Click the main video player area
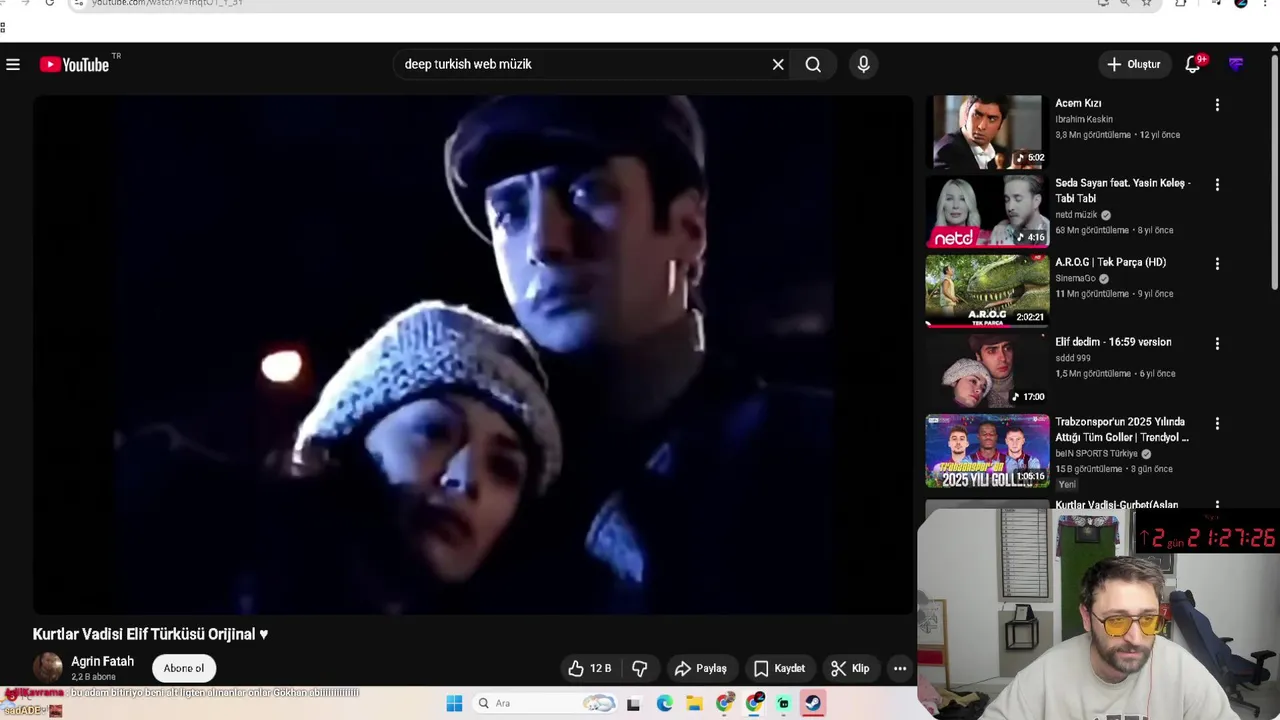Viewport: 1280px width, 720px height. point(473,354)
